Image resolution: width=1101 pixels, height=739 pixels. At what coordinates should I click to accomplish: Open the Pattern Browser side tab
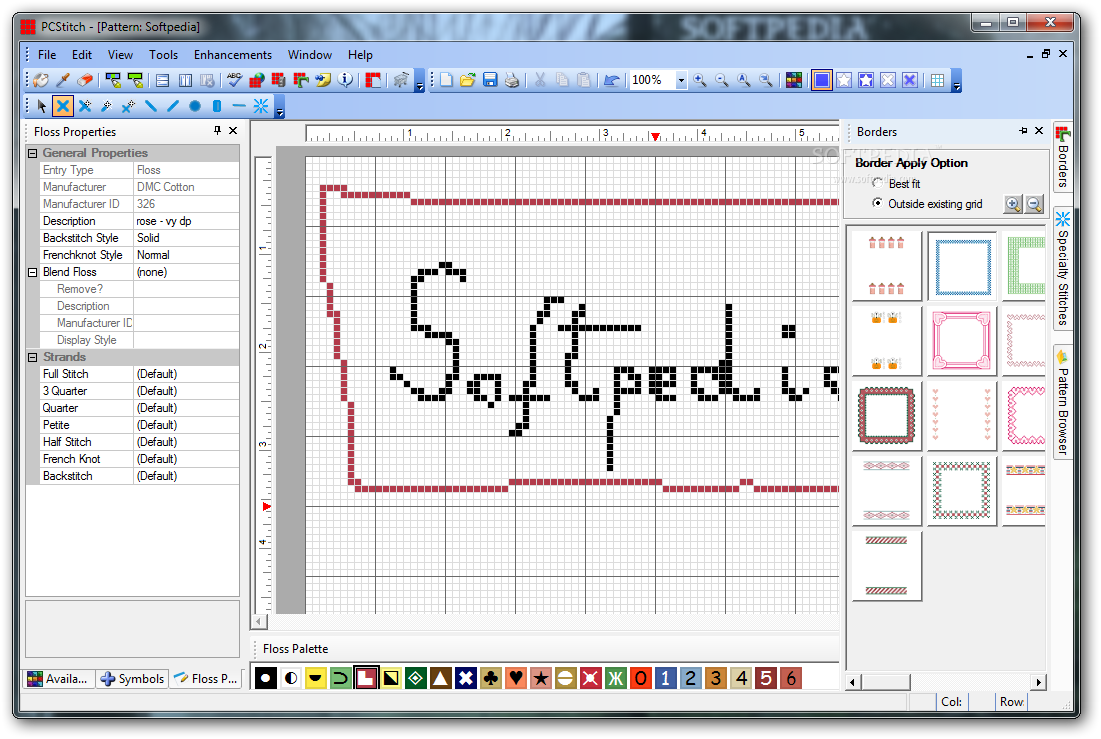[x=1063, y=402]
